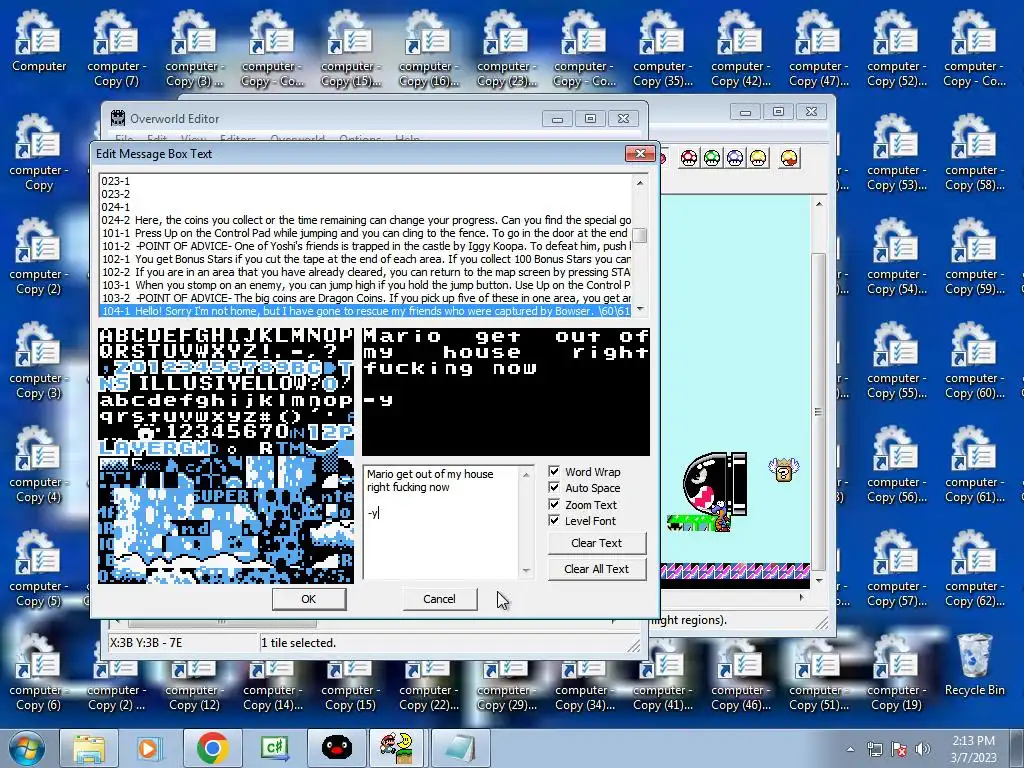Screen dimensions: 1024x768
Task: Click the Clear All Text button
Action: 596,569
